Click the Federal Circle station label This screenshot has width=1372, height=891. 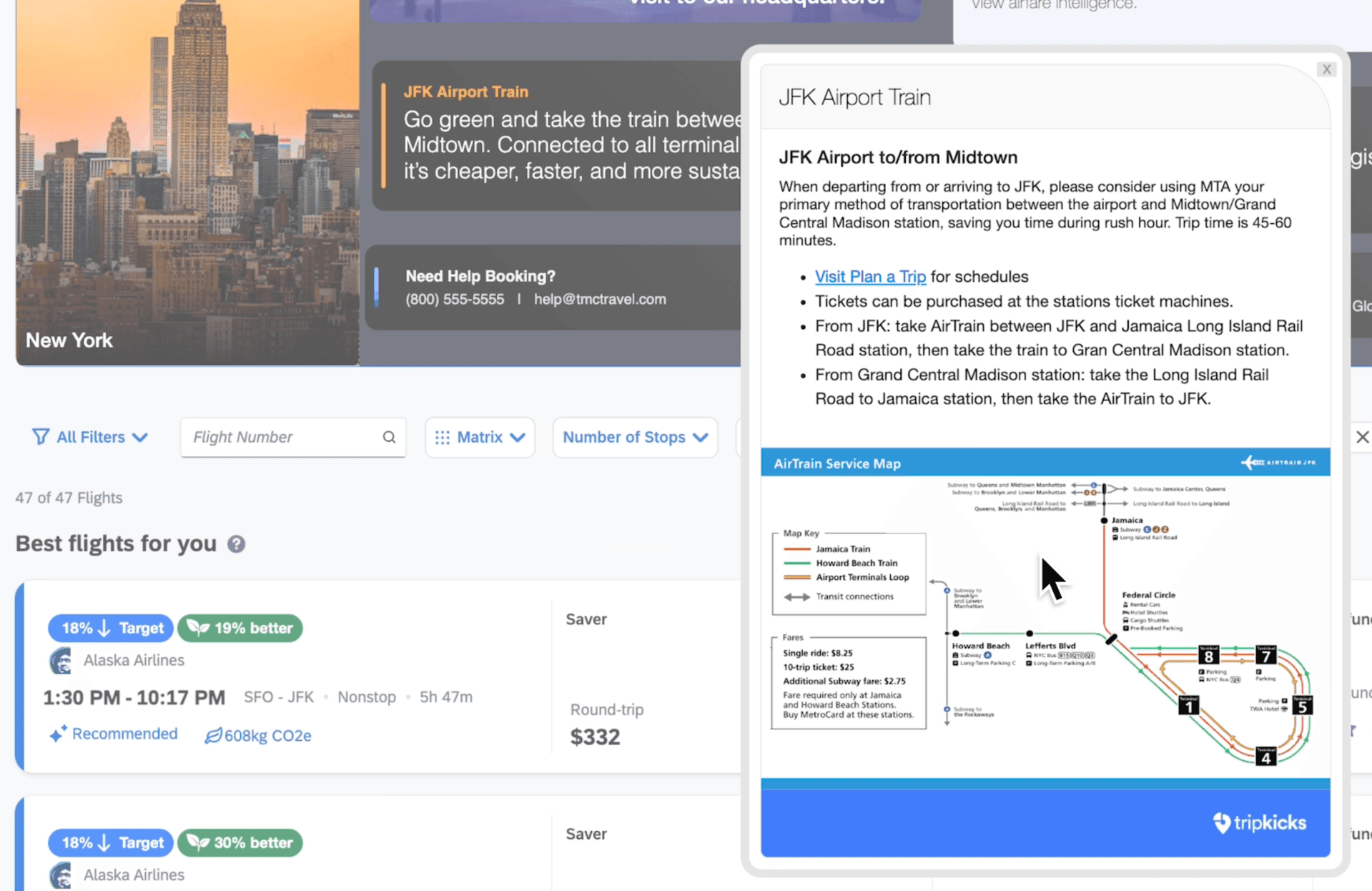coord(1148,595)
